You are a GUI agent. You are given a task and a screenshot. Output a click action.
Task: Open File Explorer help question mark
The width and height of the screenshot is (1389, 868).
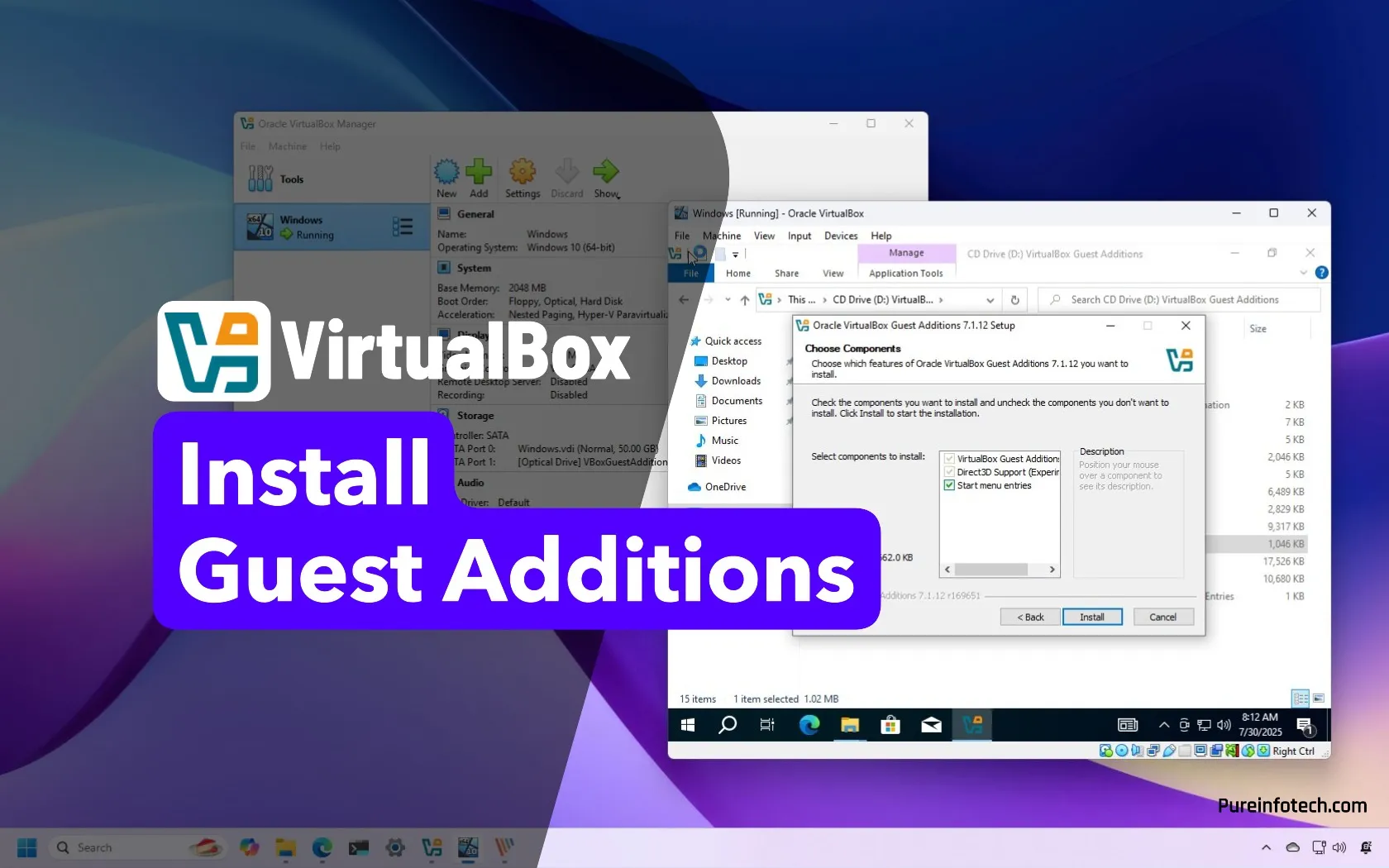click(x=1321, y=273)
